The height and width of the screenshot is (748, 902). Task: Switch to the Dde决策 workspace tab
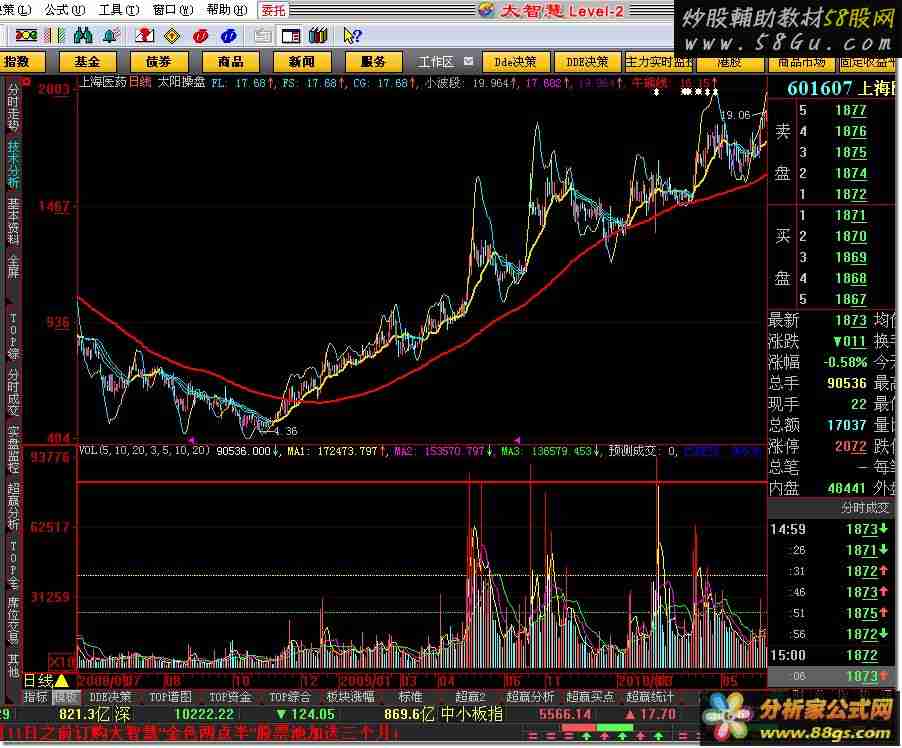(x=515, y=62)
